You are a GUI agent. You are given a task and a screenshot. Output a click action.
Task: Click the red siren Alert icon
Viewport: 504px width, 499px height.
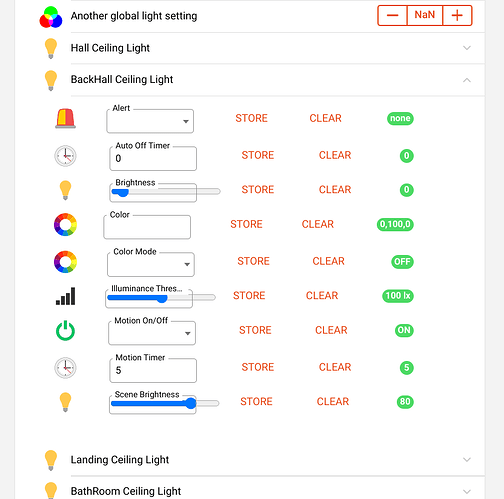(x=65, y=118)
